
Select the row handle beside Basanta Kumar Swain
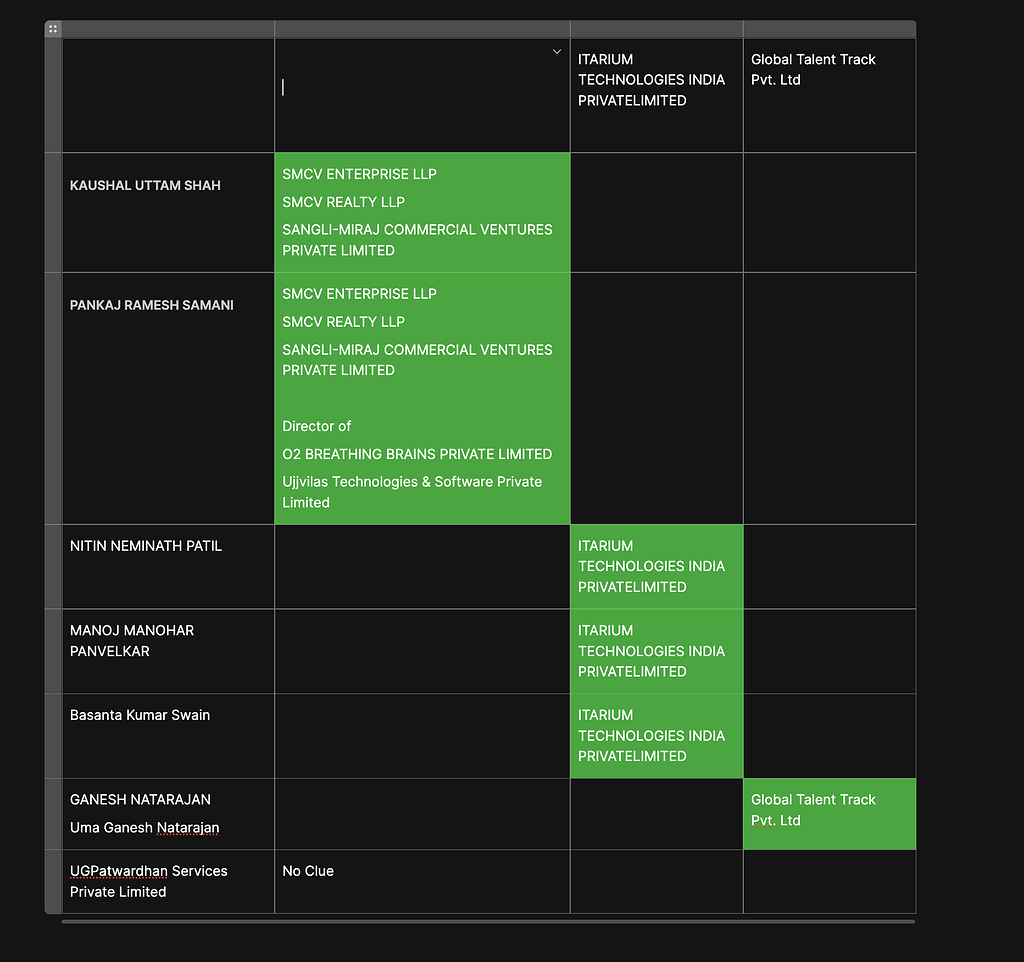pos(53,736)
